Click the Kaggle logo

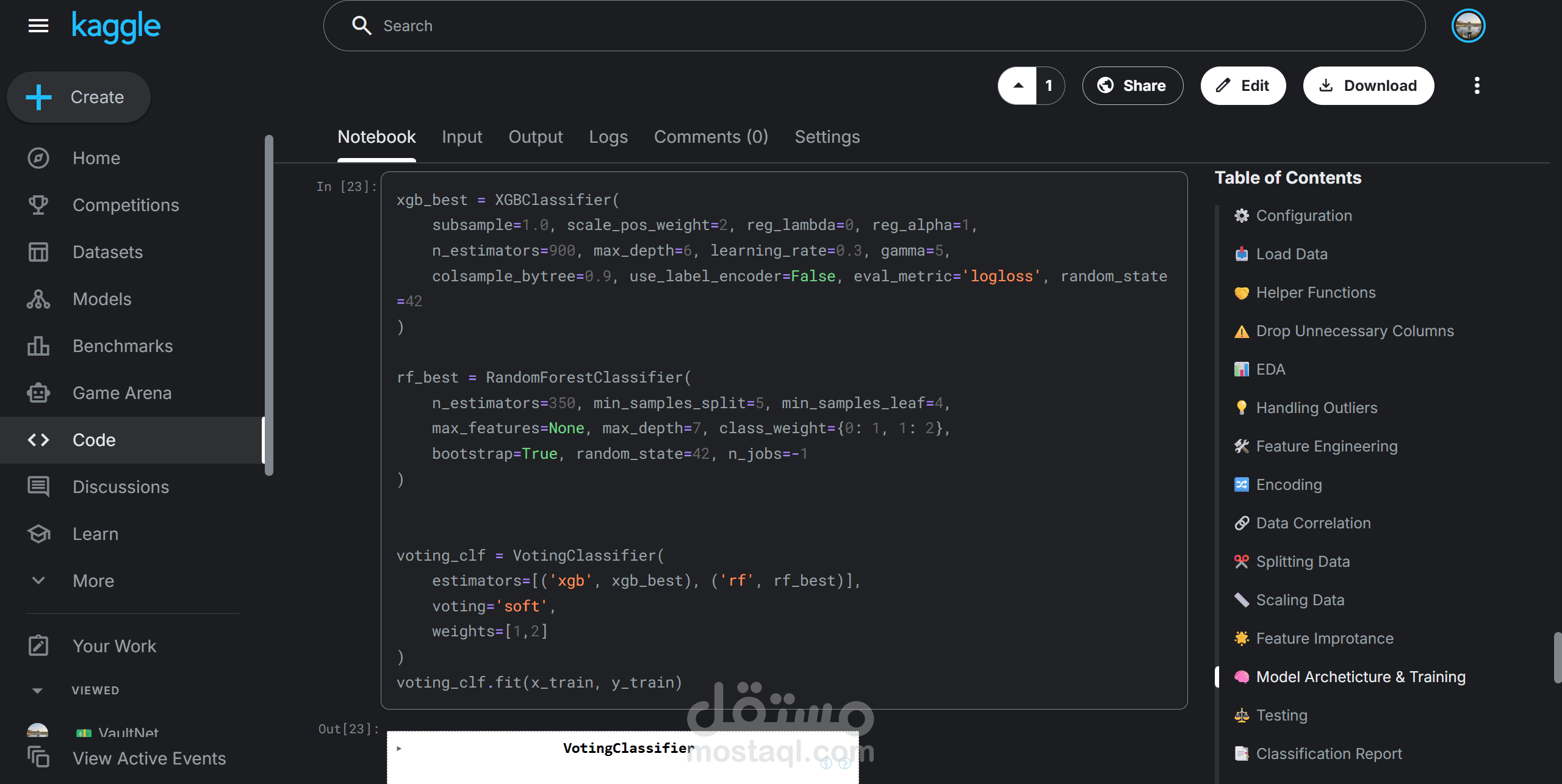coord(116,26)
